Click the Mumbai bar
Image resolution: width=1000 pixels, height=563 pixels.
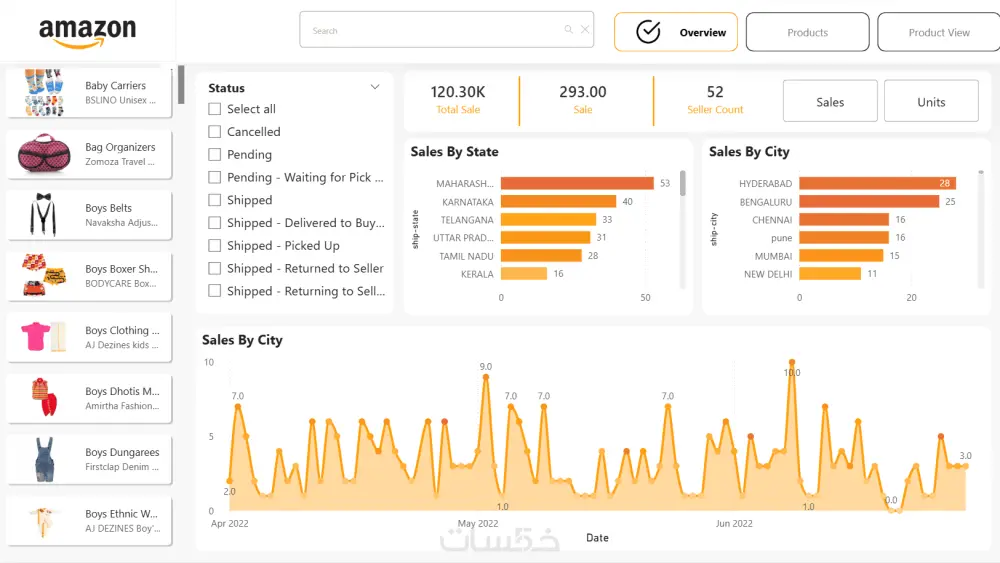841,256
